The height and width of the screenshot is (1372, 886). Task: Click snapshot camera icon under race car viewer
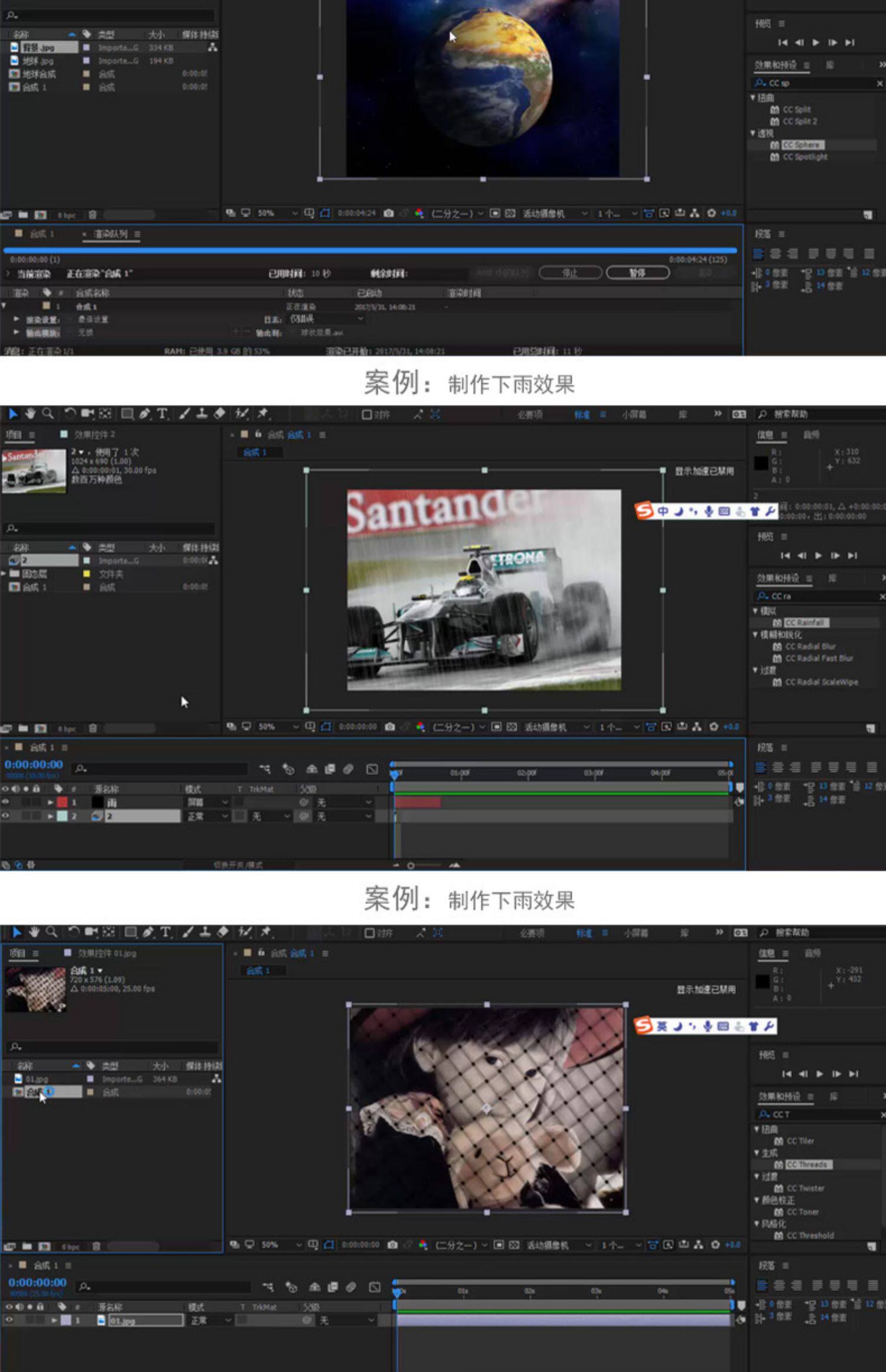(390, 727)
